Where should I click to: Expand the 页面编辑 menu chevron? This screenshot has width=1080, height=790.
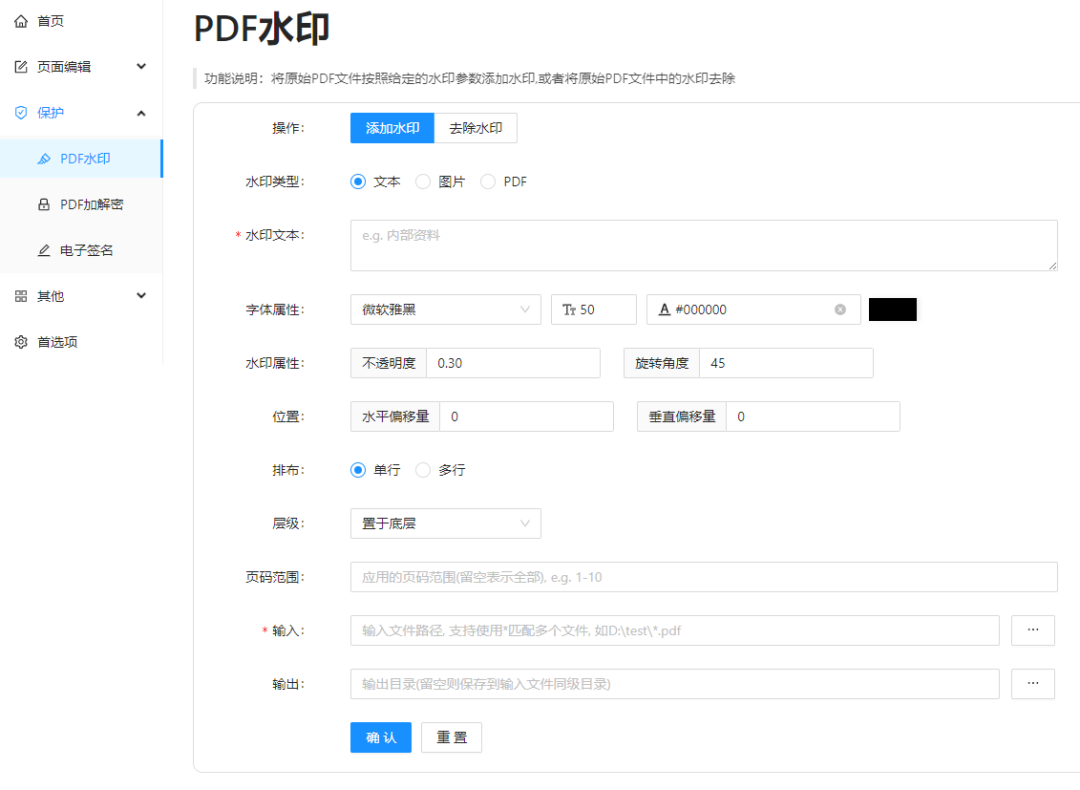tap(141, 67)
